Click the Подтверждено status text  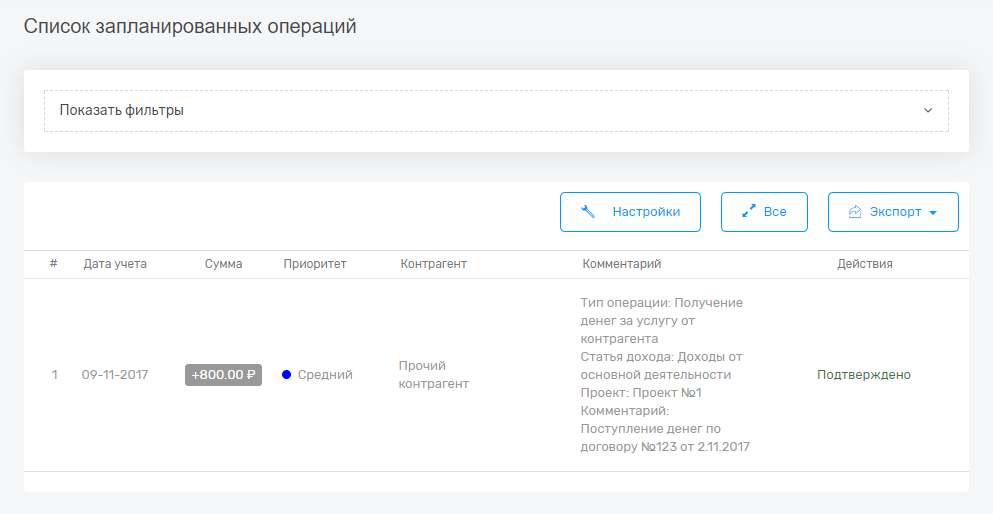pyautogui.click(x=864, y=375)
